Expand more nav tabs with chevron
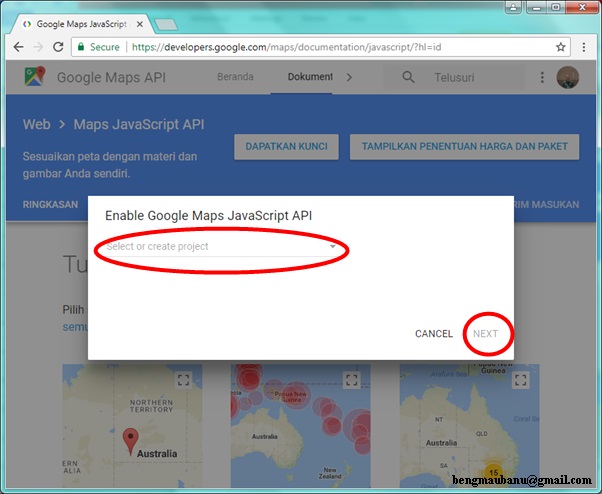Image resolution: width=602 pixels, height=494 pixels. click(x=349, y=77)
